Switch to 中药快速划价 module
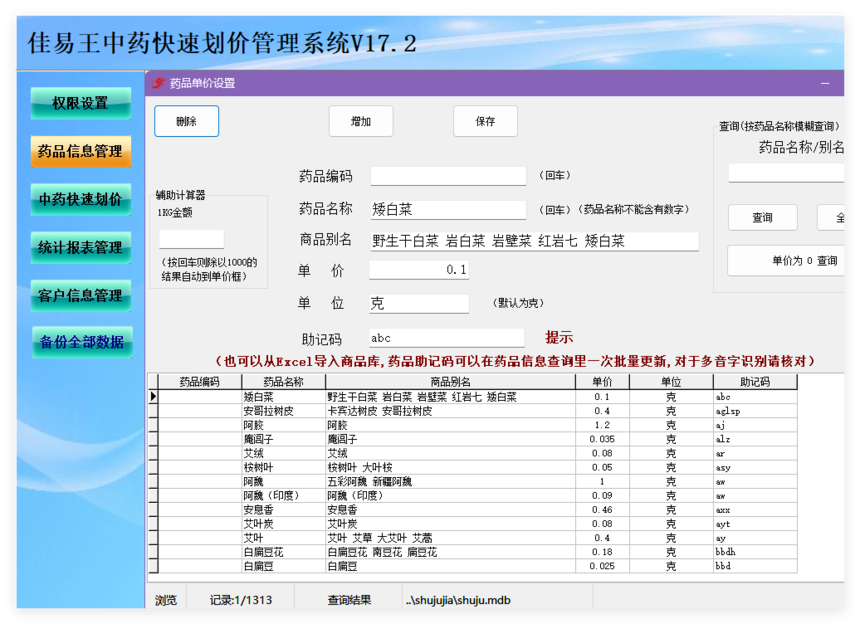Image resolution: width=860 pixels, height=624 pixels. click(x=81, y=199)
